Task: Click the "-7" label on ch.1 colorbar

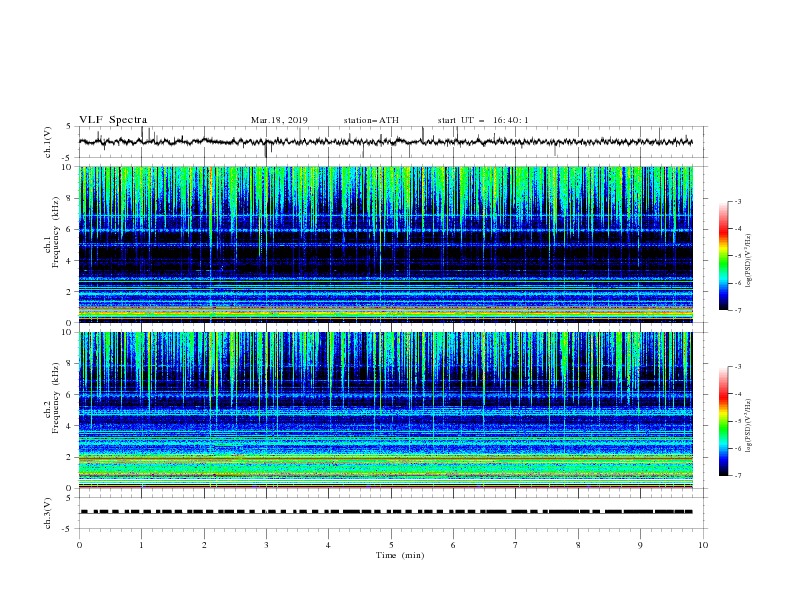Action: [x=738, y=310]
